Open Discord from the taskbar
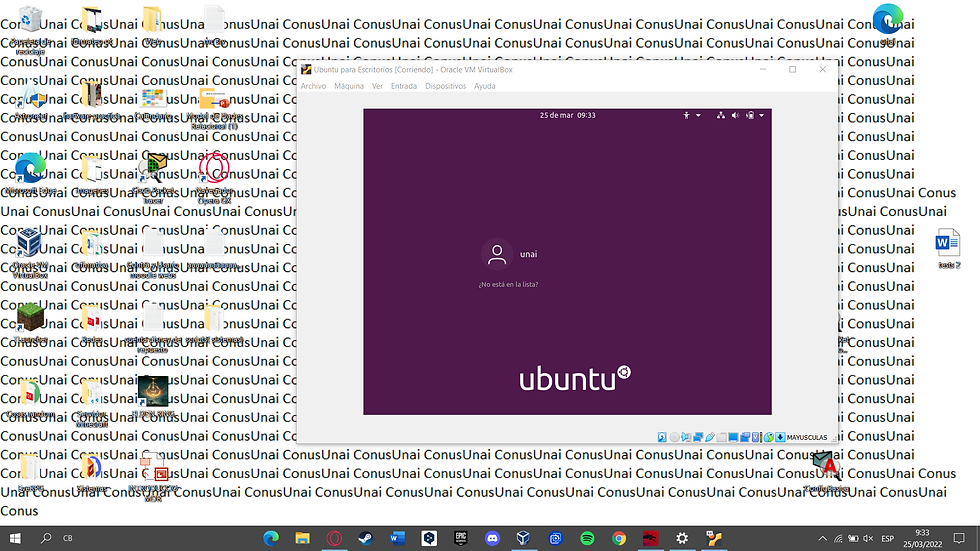 tap(492, 538)
